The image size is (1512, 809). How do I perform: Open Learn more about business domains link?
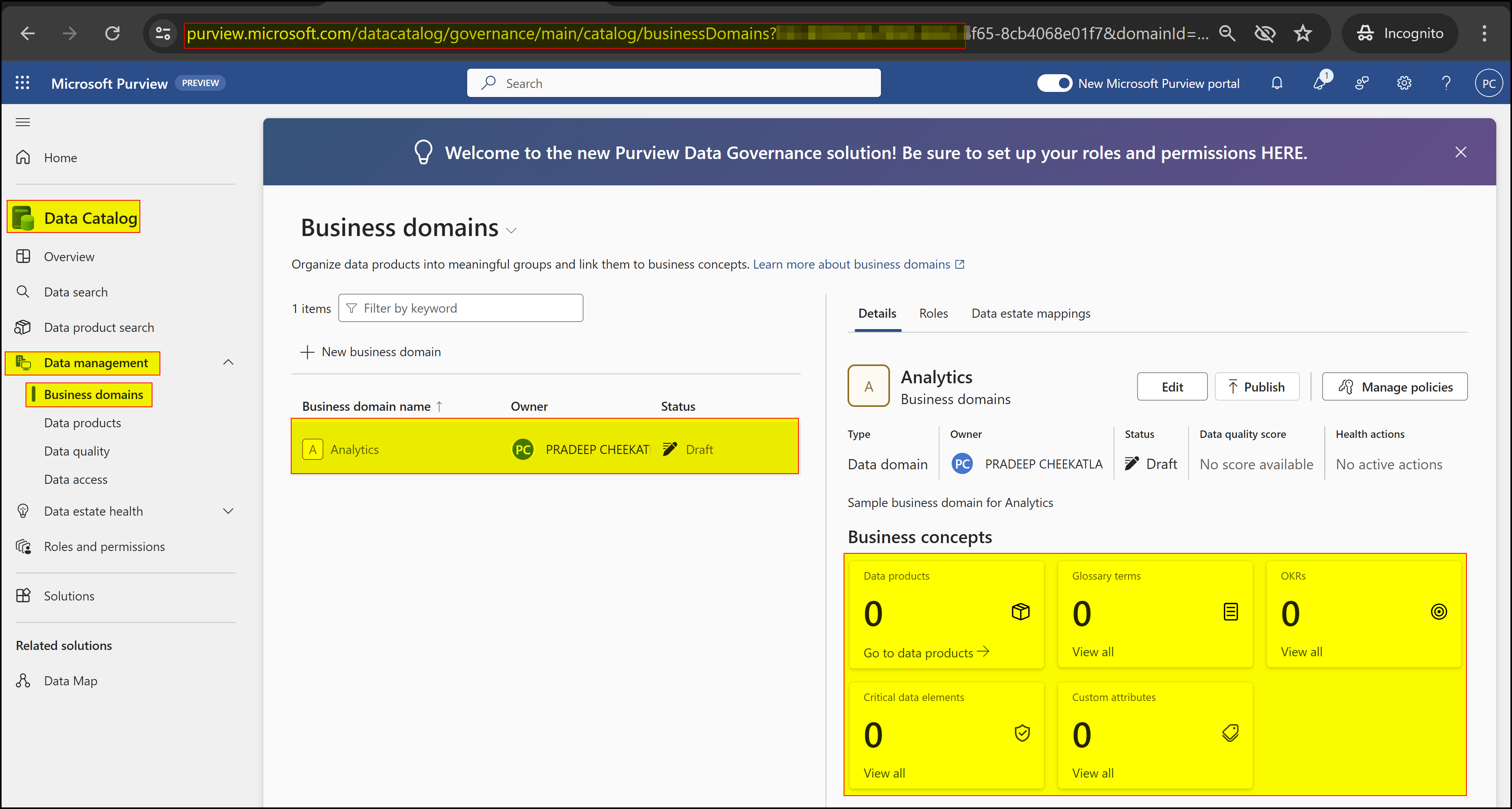click(x=858, y=264)
